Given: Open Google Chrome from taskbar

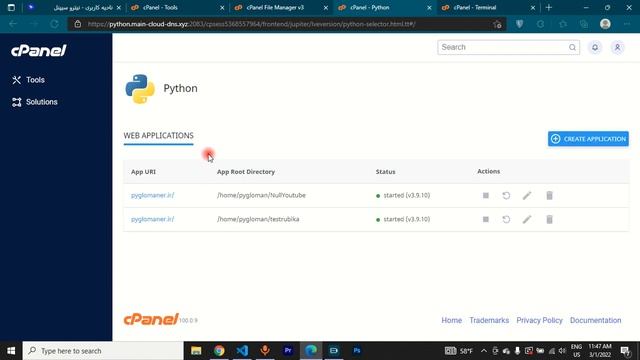Looking at the screenshot, I should [x=219, y=351].
